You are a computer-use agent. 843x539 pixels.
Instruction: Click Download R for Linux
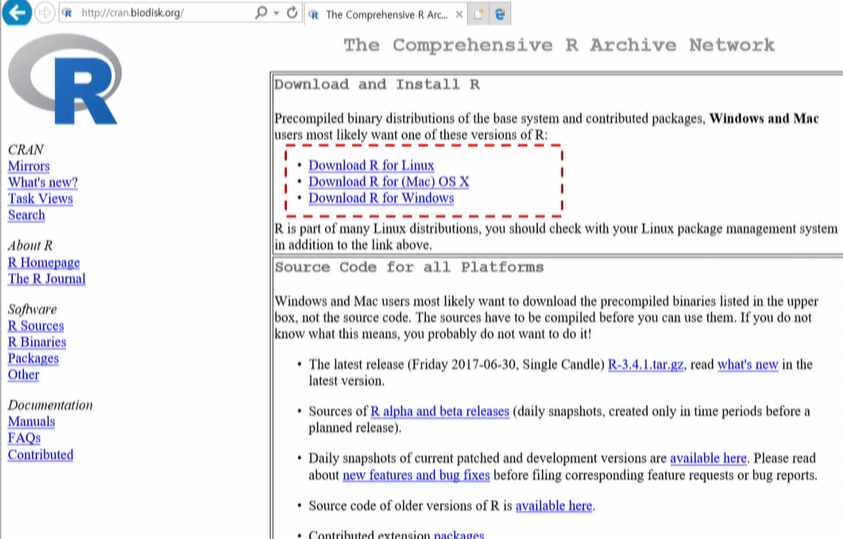[371, 166]
